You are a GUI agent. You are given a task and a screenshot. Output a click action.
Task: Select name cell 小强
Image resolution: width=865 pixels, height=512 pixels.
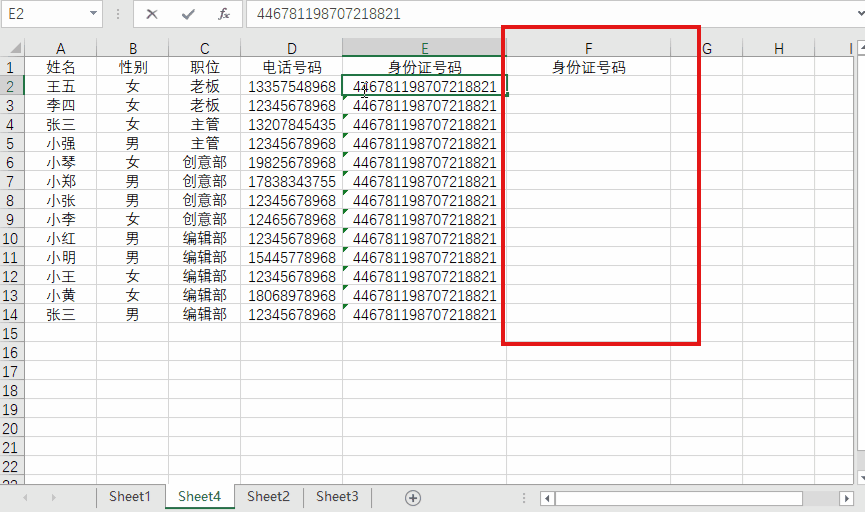(x=61, y=143)
